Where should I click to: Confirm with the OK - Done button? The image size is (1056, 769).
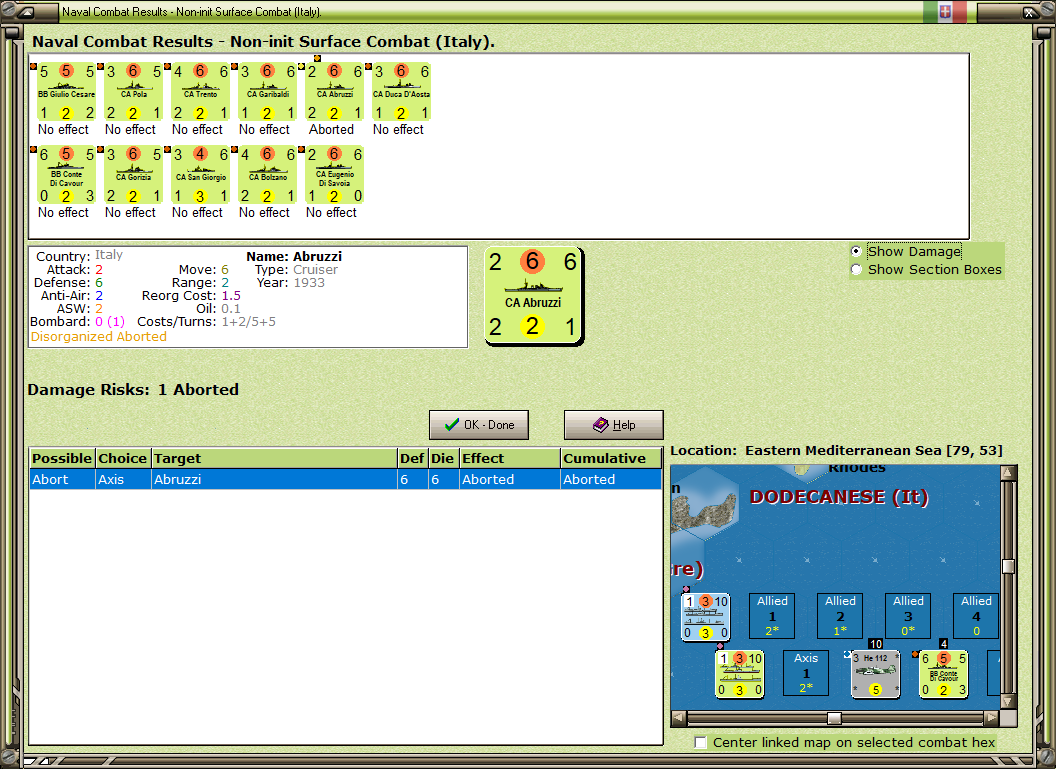pyautogui.click(x=479, y=425)
